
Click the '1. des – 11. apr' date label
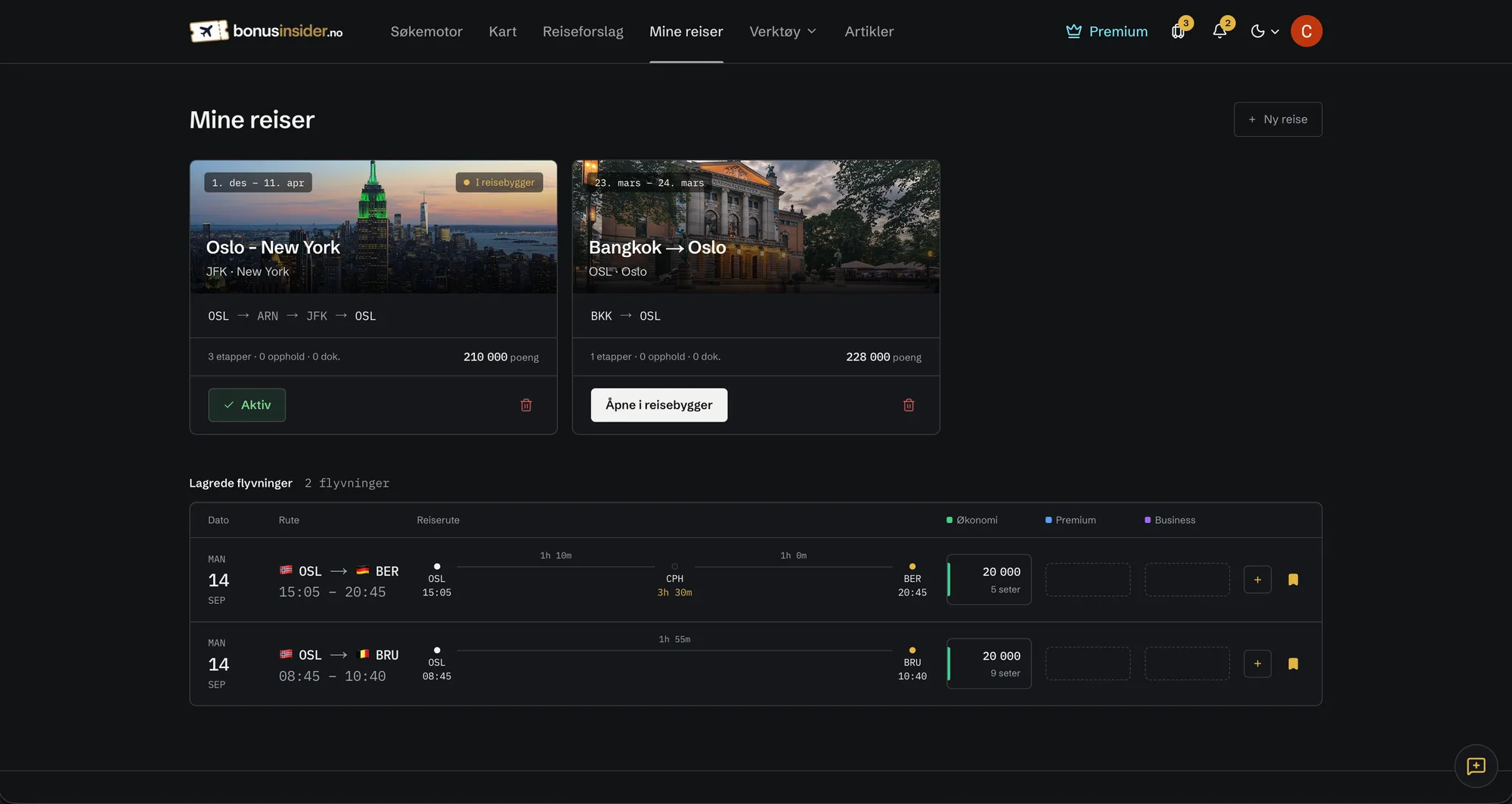click(258, 182)
